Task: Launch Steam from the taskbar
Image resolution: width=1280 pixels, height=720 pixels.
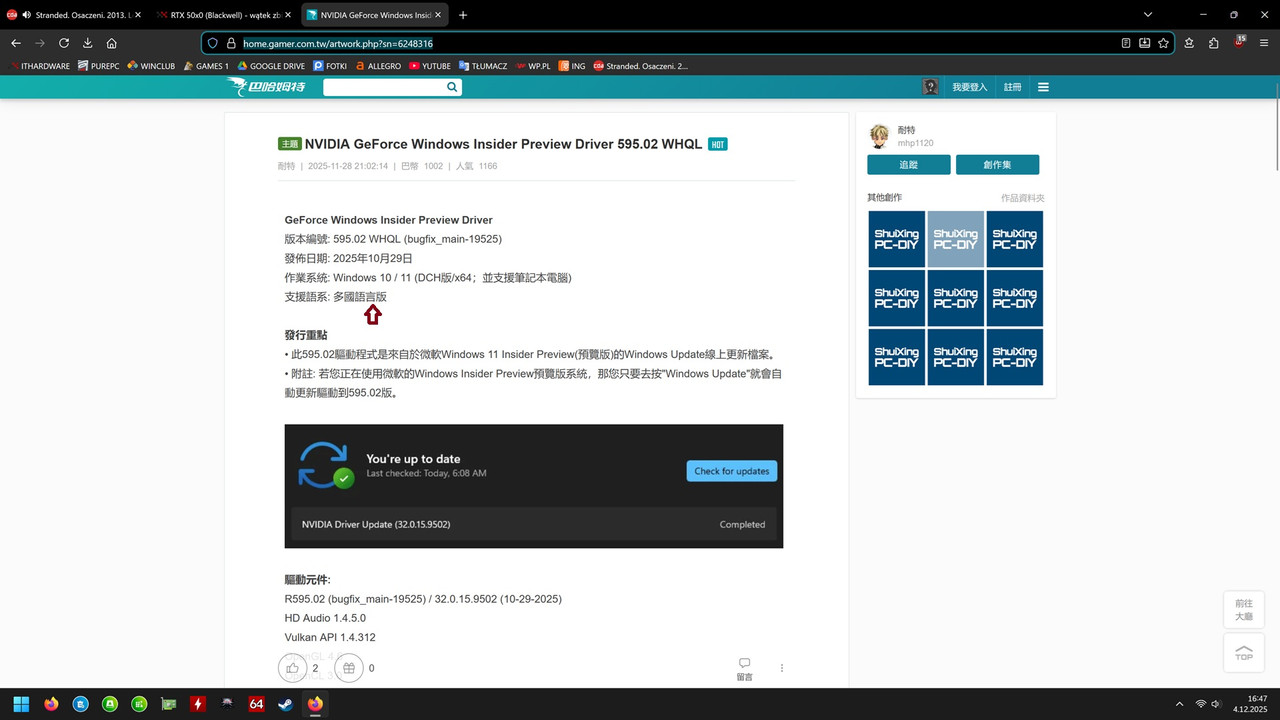Action: (x=286, y=704)
